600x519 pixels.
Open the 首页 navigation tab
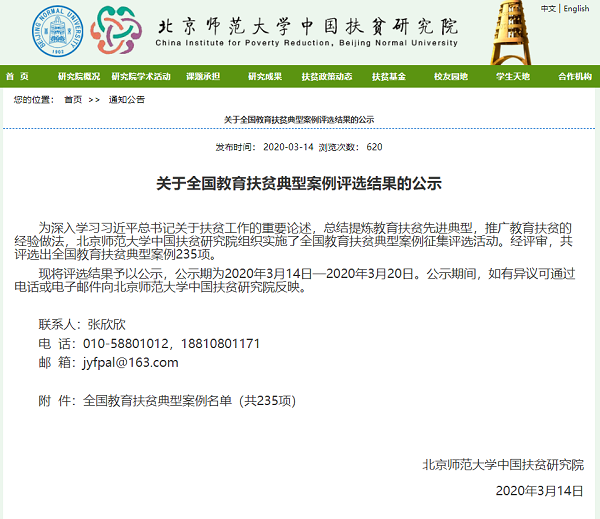[x=17, y=77]
